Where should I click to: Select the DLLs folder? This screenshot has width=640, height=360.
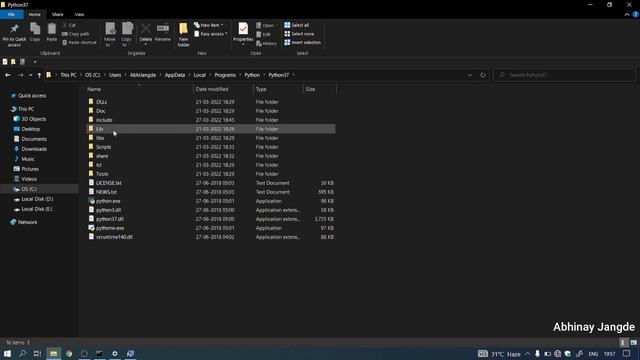point(211,102)
